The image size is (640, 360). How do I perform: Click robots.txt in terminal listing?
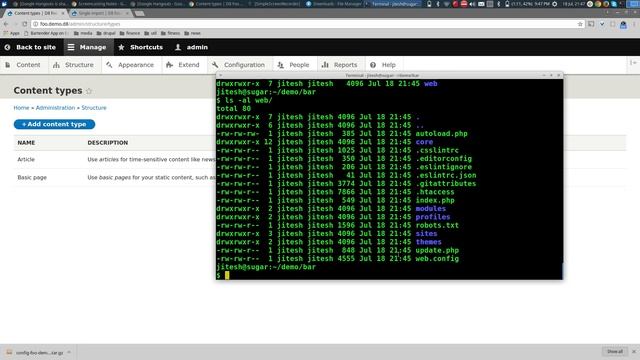[x=437, y=225]
